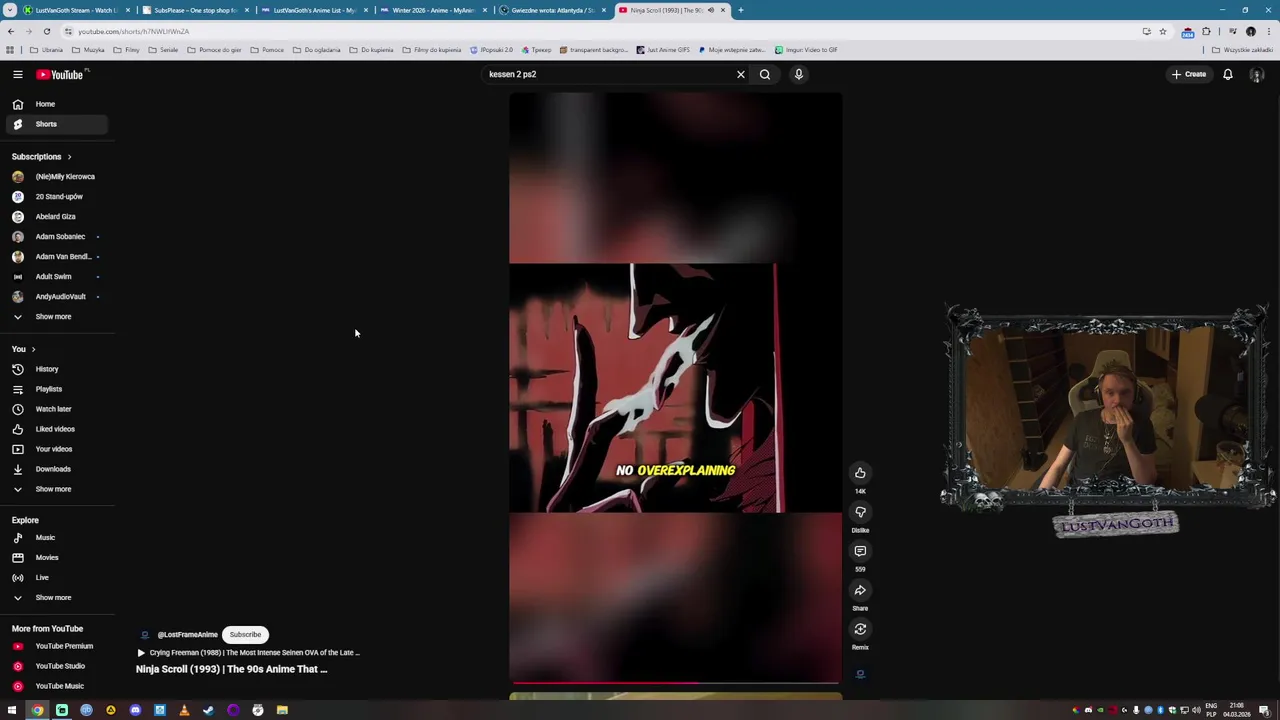Viewport: 1280px width, 720px height.
Task: Open Home in the sidebar
Action: (55, 104)
